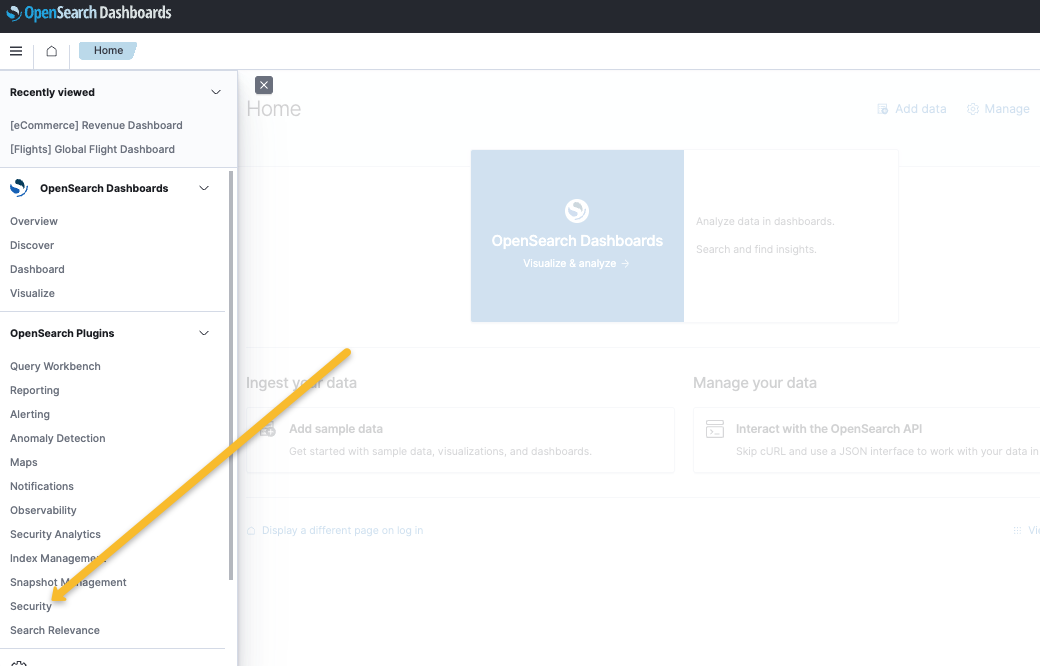Open Notifications plugin
1040x666 pixels.
pos(42,486)
